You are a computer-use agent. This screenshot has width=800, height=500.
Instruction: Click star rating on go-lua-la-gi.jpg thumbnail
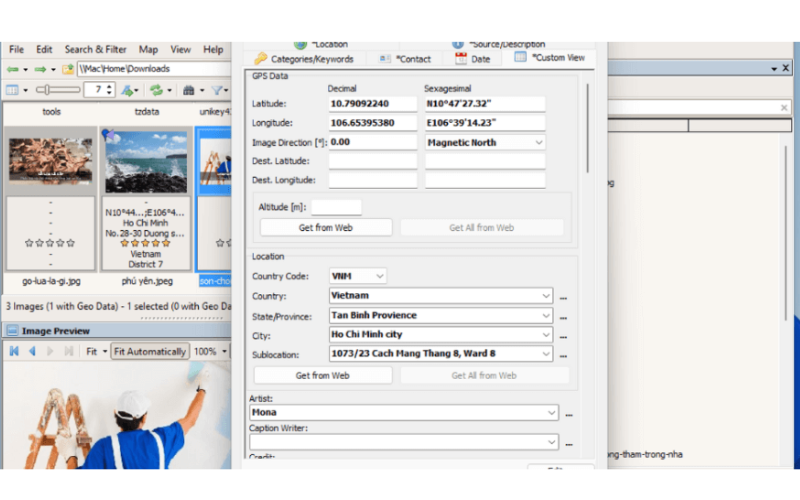tap(50, 243)
